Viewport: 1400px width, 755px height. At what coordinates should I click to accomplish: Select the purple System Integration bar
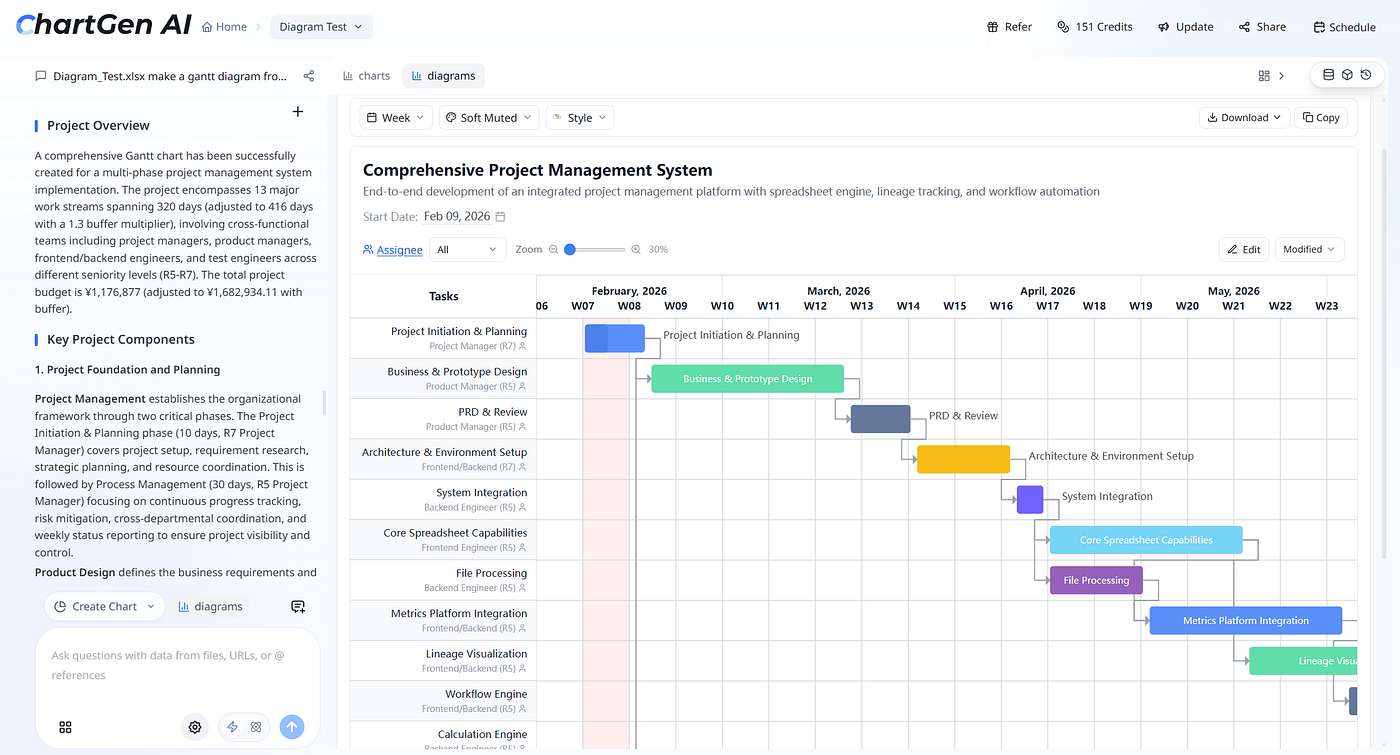(1030, 500)
